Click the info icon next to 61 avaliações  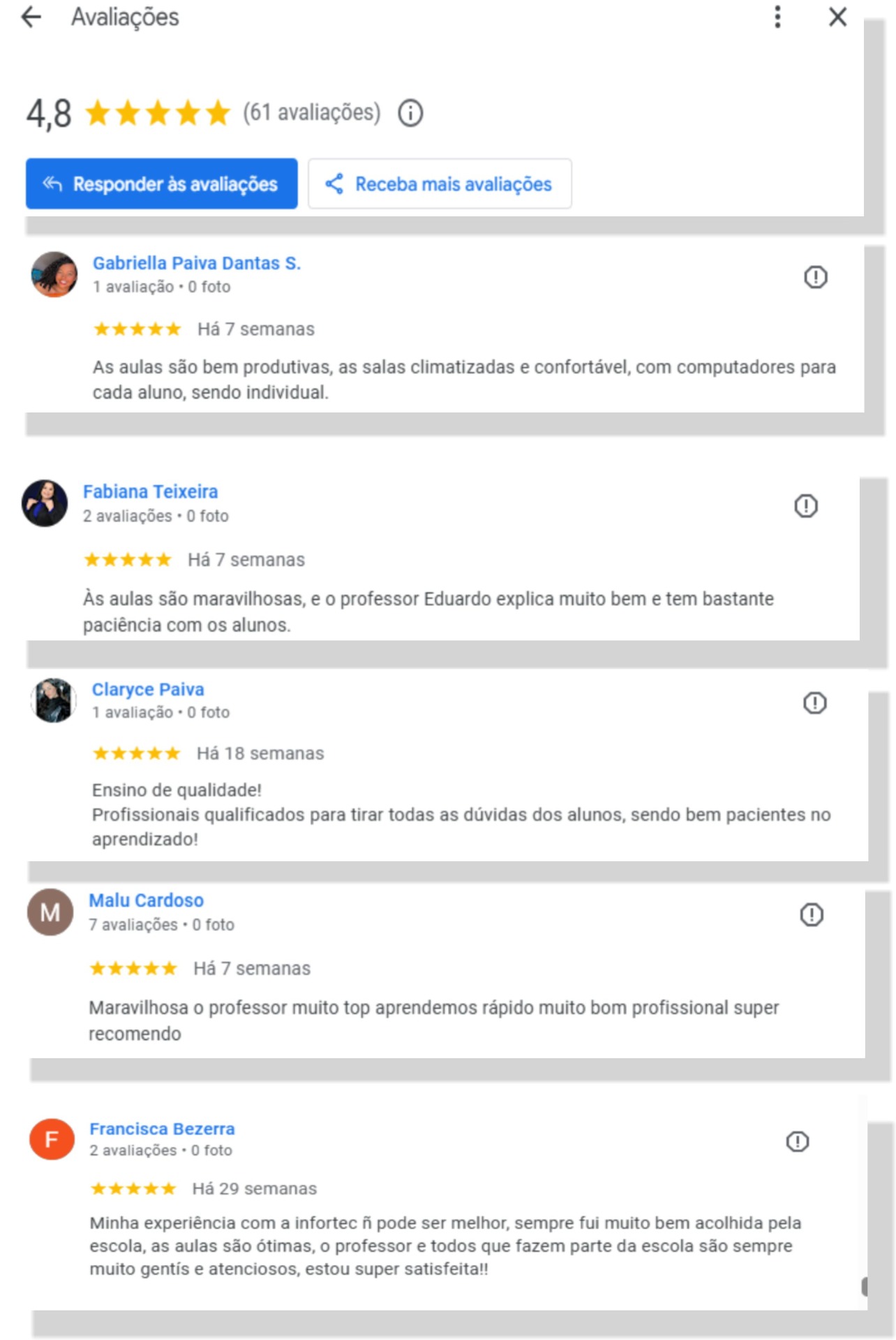410,113
